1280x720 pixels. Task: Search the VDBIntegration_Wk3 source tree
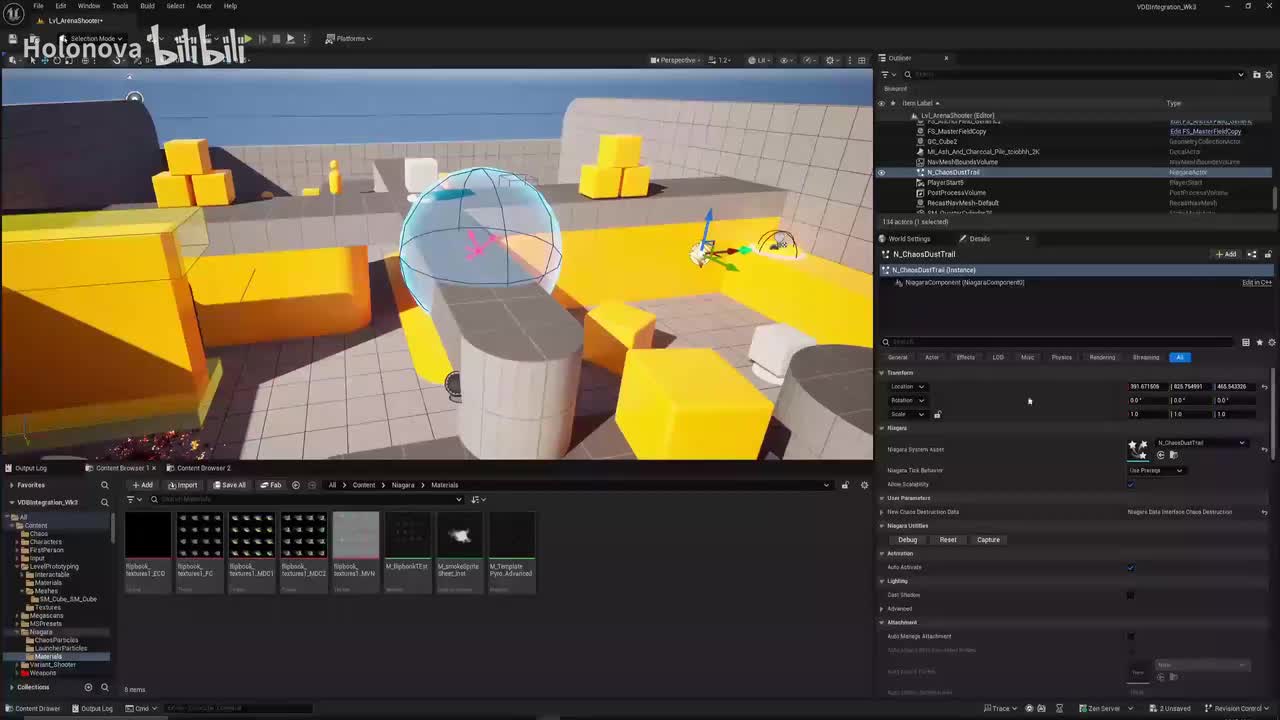[x=104, y=502]
